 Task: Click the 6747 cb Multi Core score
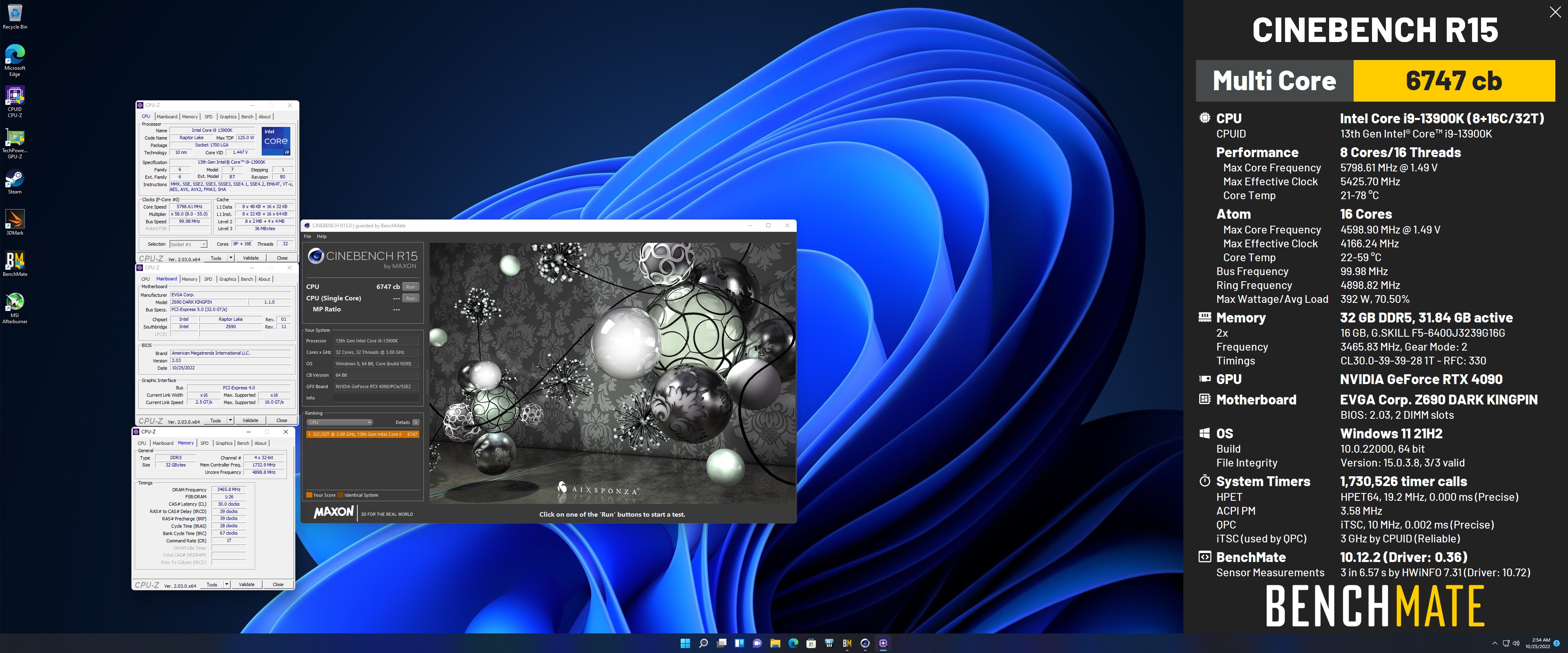1454,81
